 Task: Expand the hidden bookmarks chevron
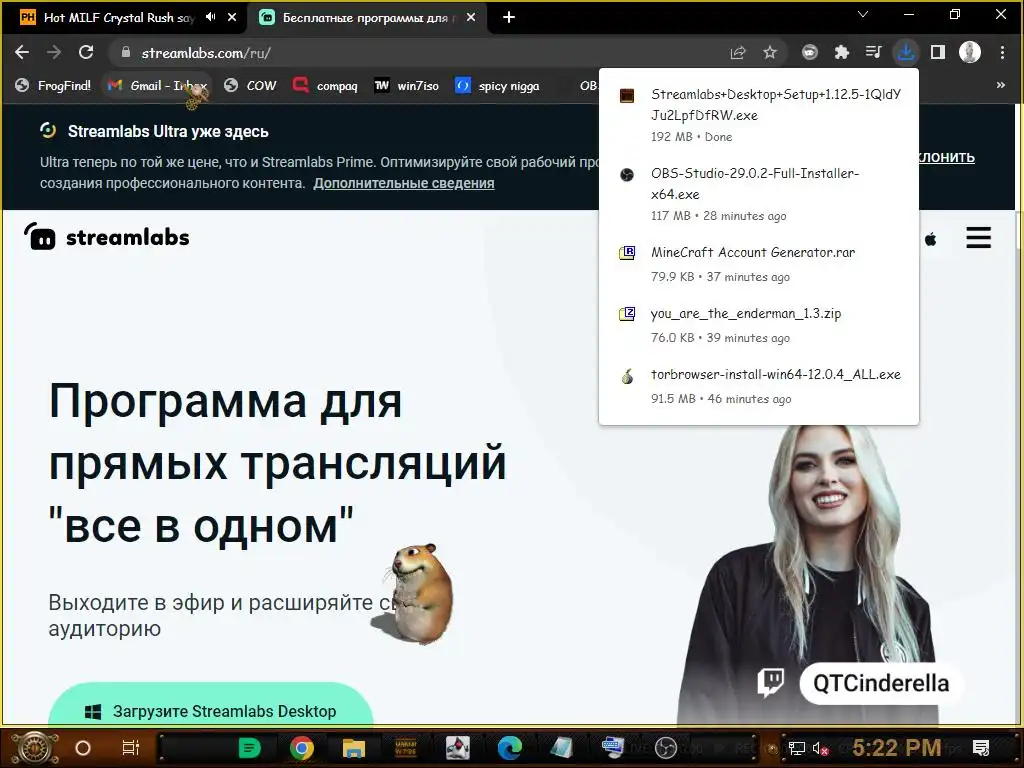click(1000, 85)
